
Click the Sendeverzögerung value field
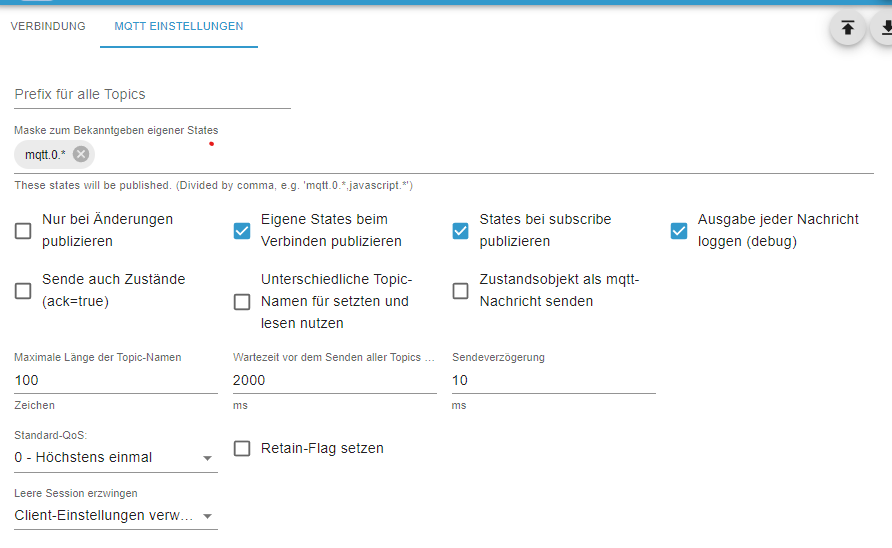coord(554,380)
